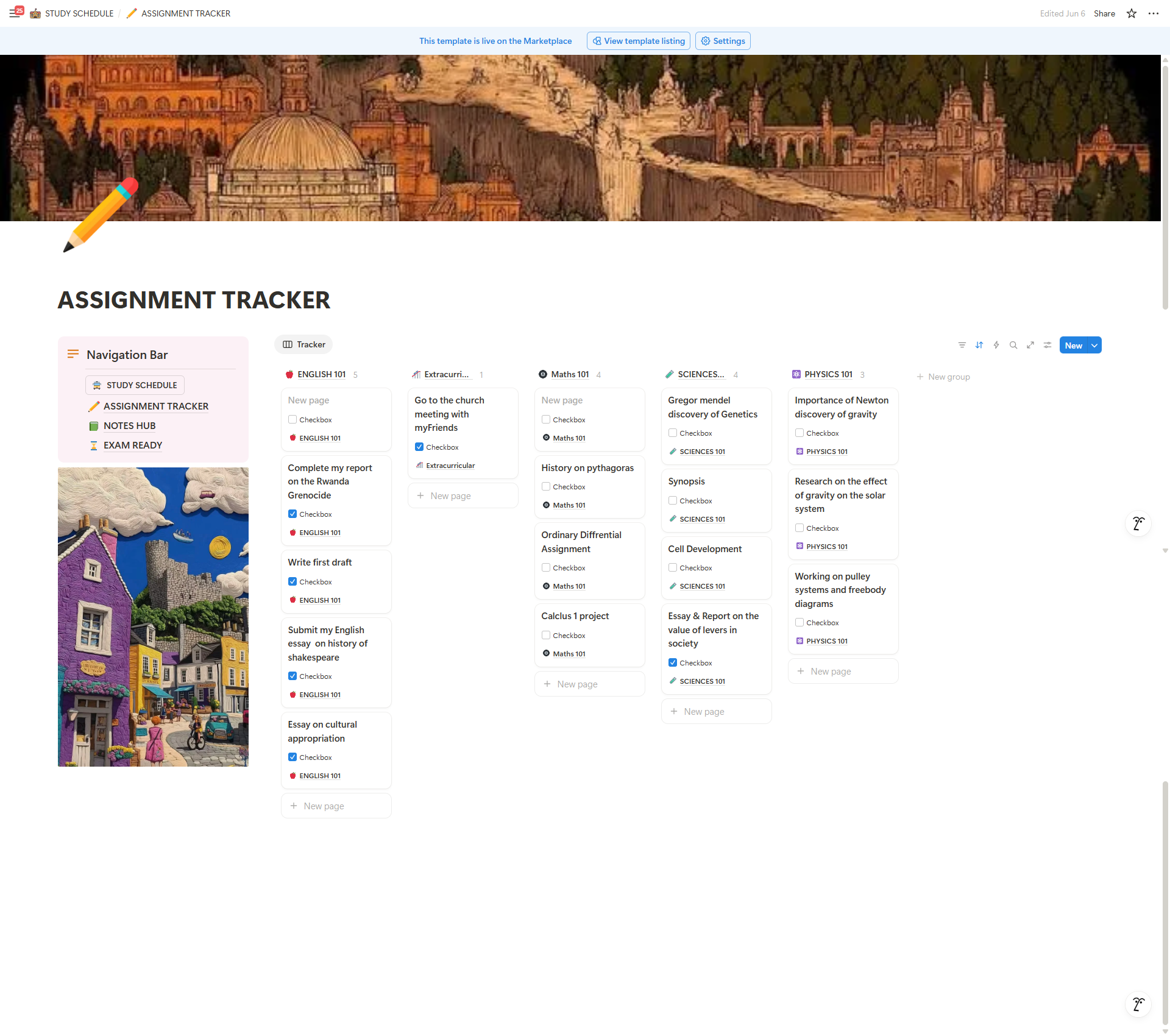The width and height of the screenshot is (1170, 1036).
Task: Click View template listing button
Action: 638,41
